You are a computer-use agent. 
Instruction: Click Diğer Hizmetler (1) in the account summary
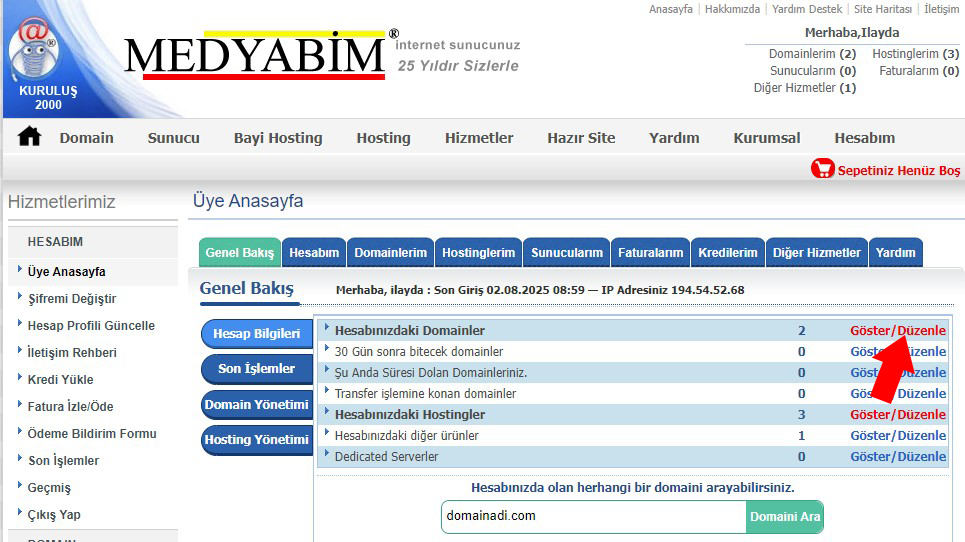[805, 88]
